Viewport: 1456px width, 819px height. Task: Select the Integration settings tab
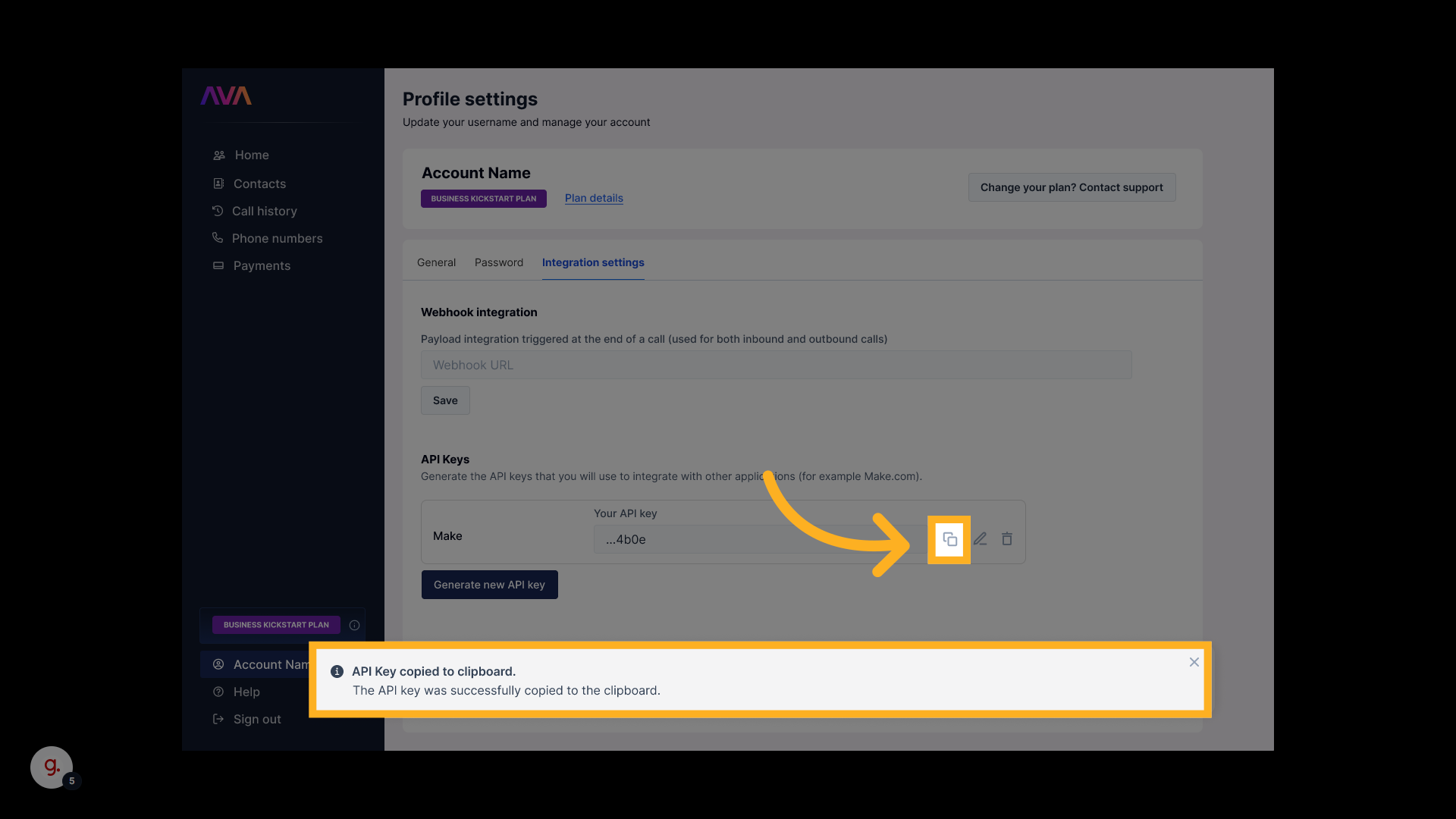(x=593, y=262)
